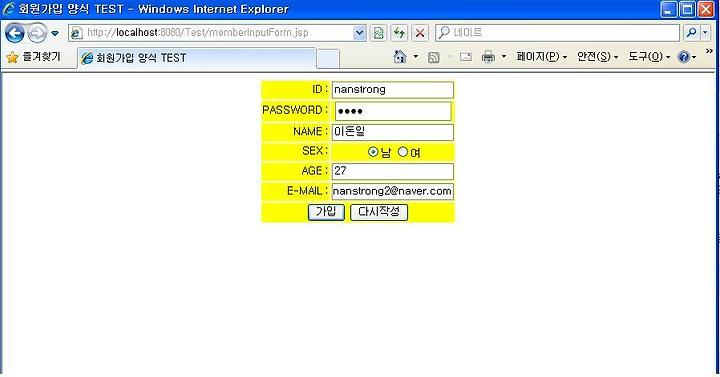This screenshot has width=720, height=377.
Task: Submit the form with 가입 button
Action: (x=326, y=212)
